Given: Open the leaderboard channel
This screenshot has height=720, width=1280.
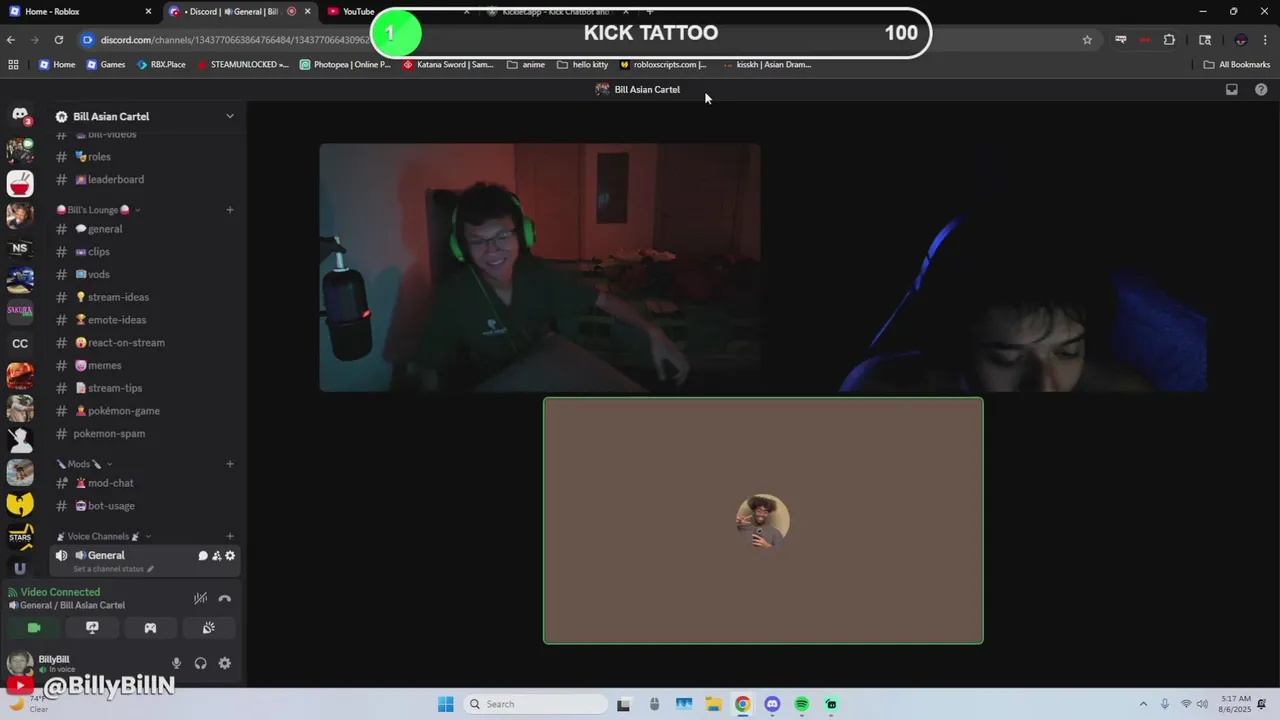Looking at the screenshot, I should click(145, 180).
